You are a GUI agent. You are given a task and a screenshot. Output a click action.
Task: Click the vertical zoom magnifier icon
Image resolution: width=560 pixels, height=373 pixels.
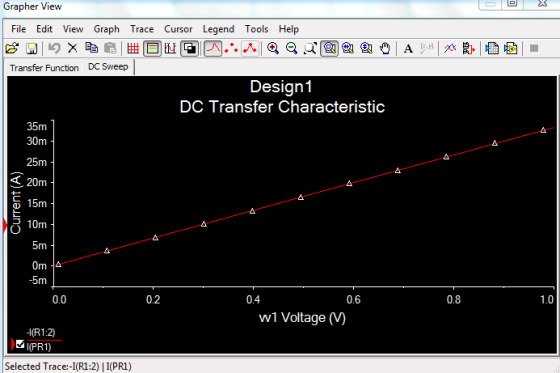[x=366, y=48]
